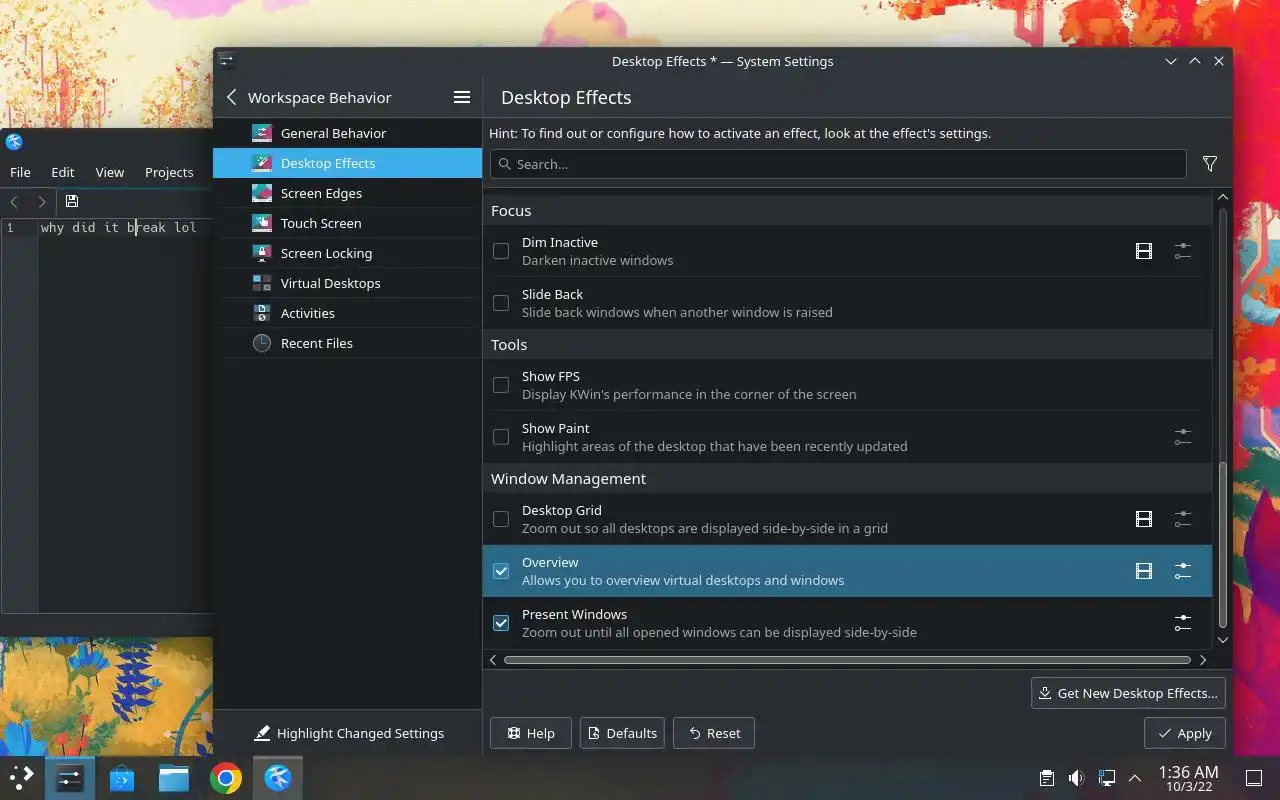Focus the effects Search field

click(x=838, y=164)
